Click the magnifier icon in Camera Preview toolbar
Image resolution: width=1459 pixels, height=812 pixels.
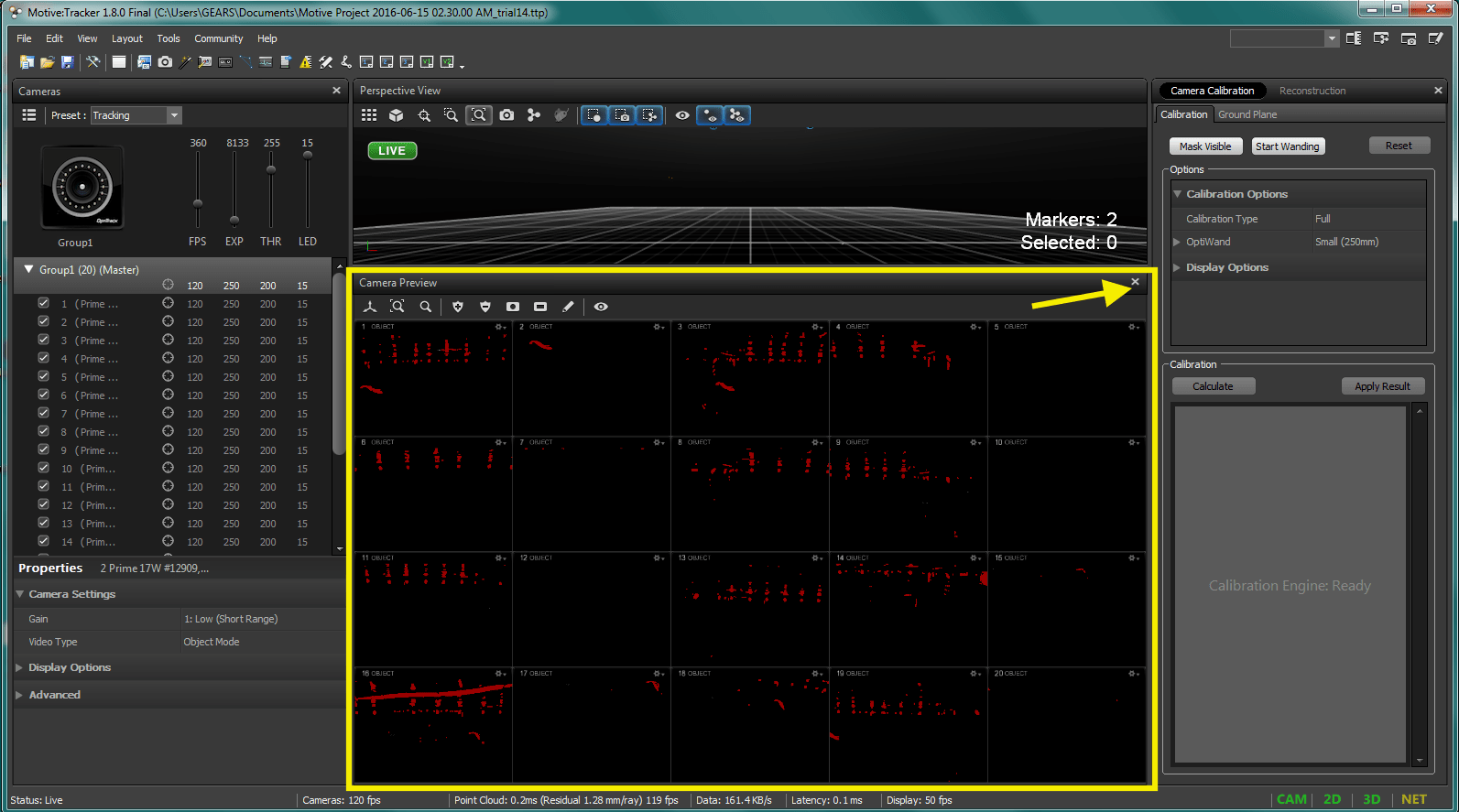[426, 307]
